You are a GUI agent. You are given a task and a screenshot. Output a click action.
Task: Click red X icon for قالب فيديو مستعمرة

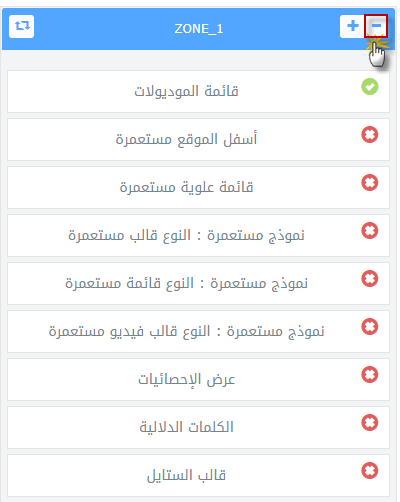click(x=370, y=327)
